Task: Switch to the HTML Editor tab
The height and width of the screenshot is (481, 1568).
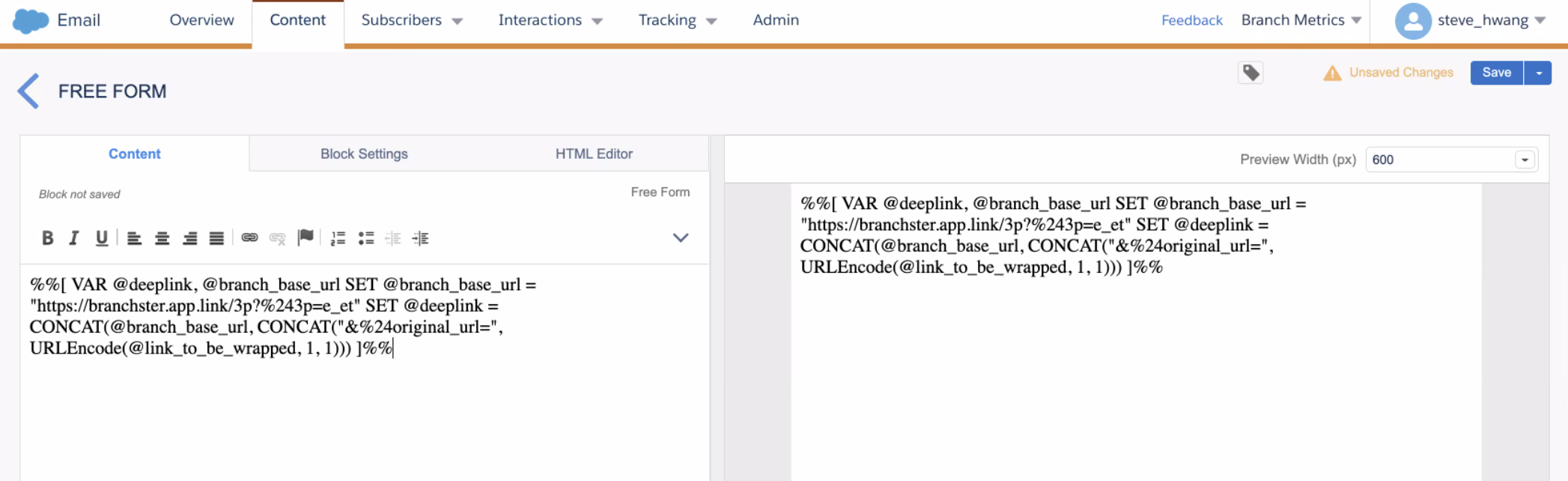Action: pos(594,154)
